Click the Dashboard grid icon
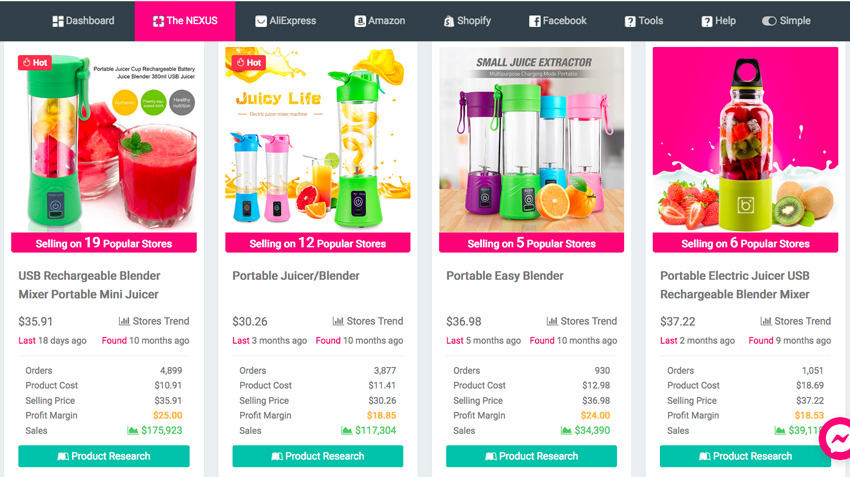 tap(57, 21)
